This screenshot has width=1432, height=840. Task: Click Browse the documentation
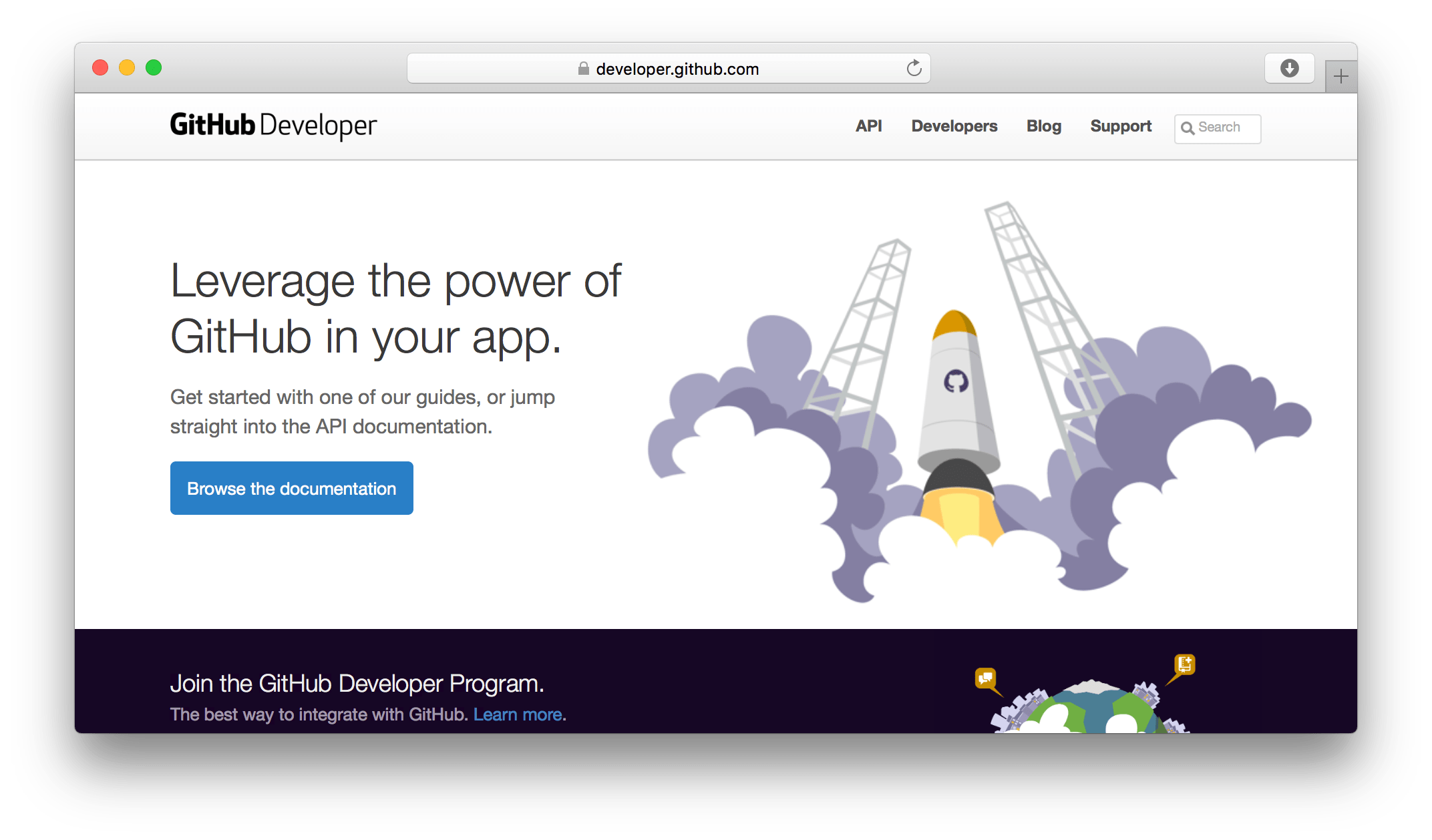[291, 488]
